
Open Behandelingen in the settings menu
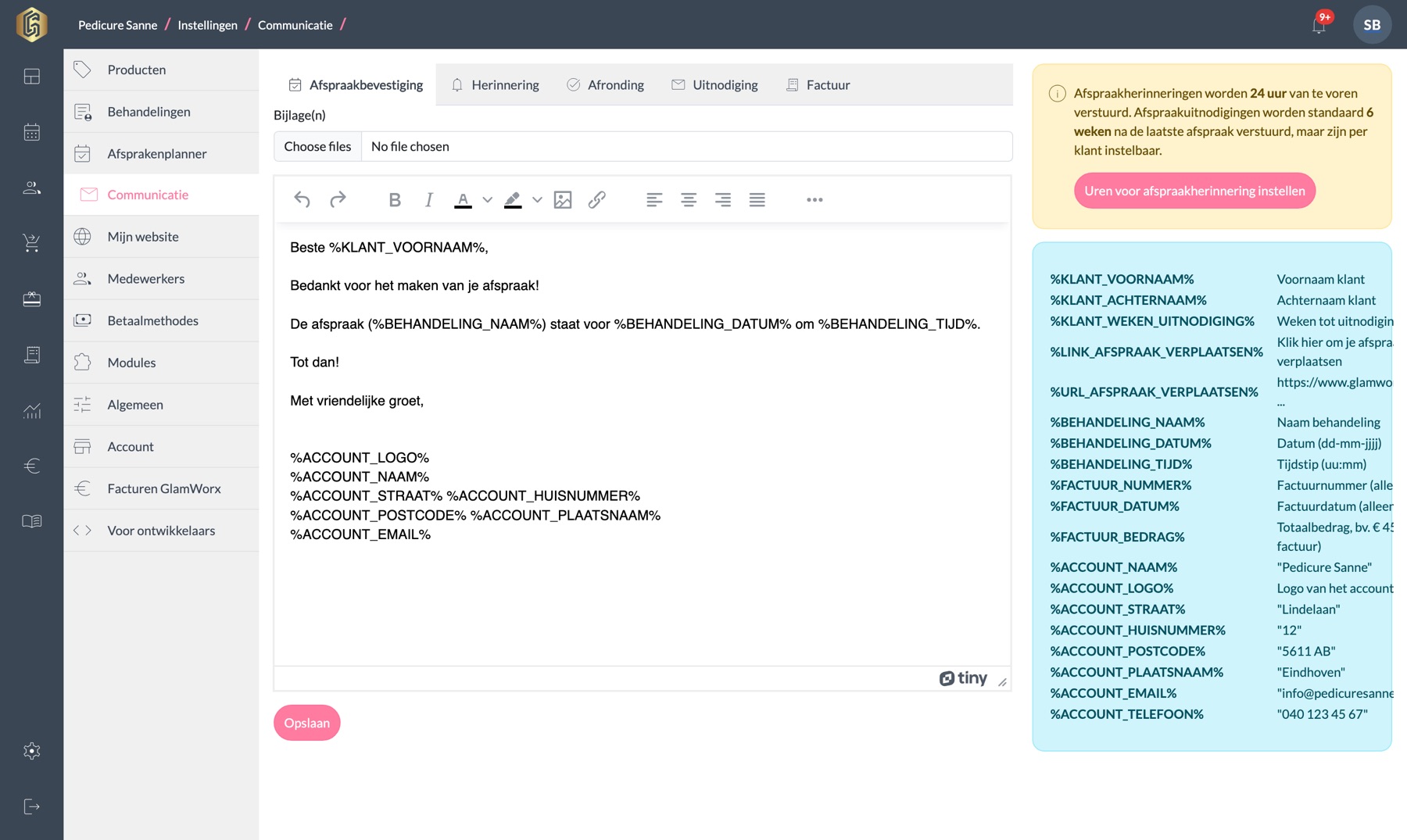pos(161,112)
